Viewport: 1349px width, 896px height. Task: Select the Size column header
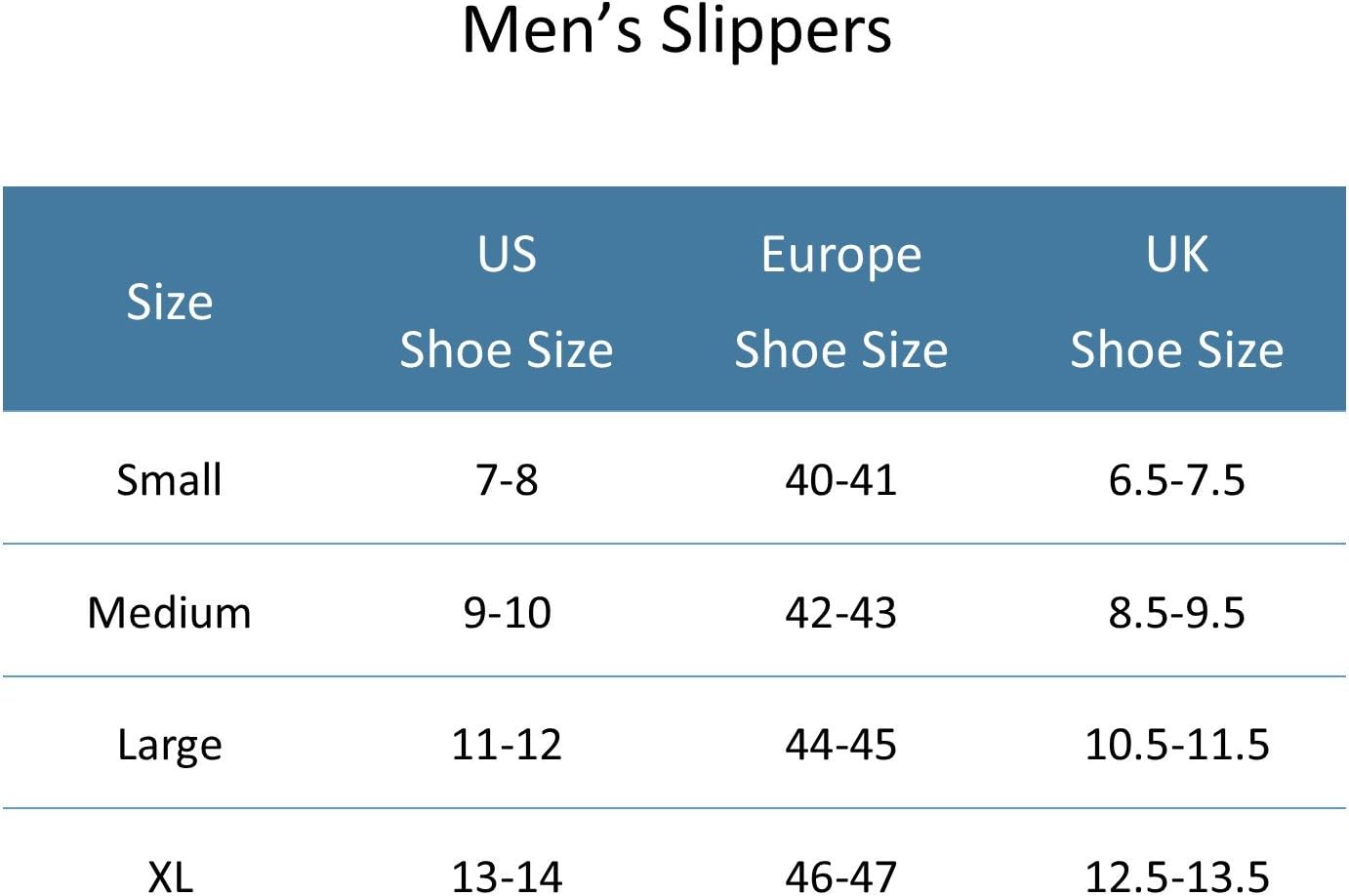point(170,303)
